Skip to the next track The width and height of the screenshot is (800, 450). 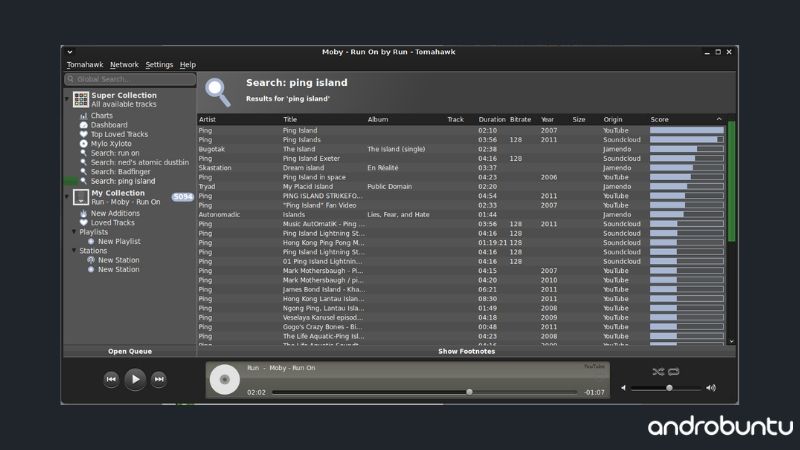pos(159,379)
